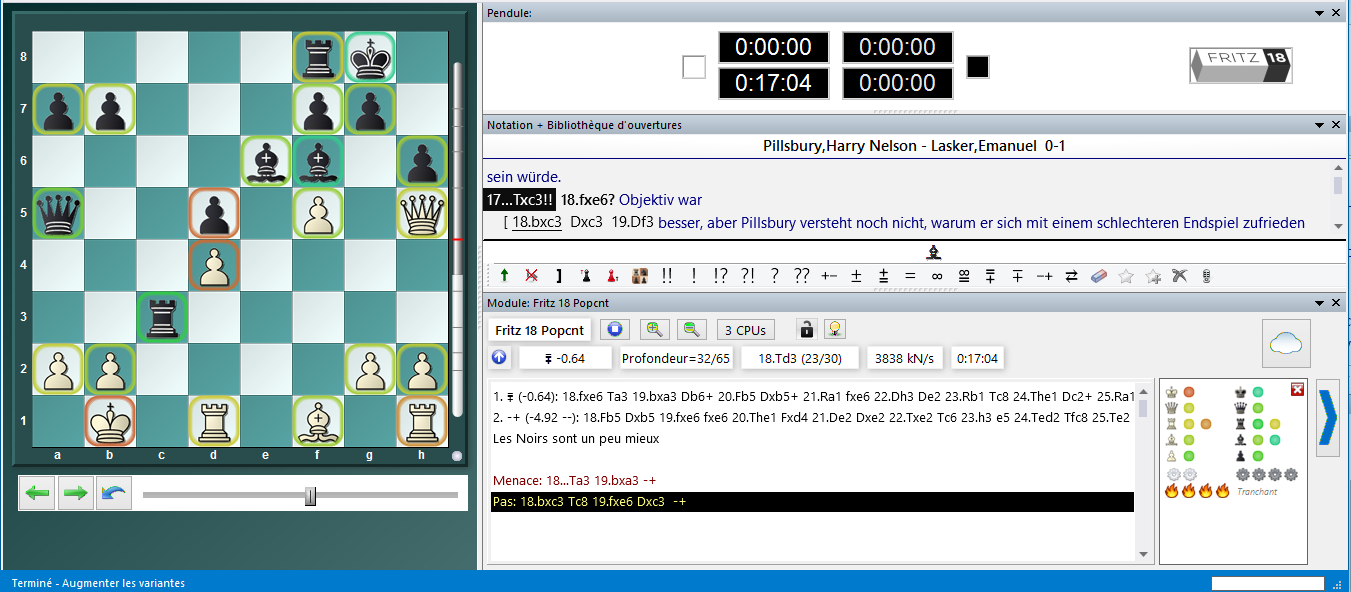Toggle the white square checkbox beside clocks

tap(694, 67)
